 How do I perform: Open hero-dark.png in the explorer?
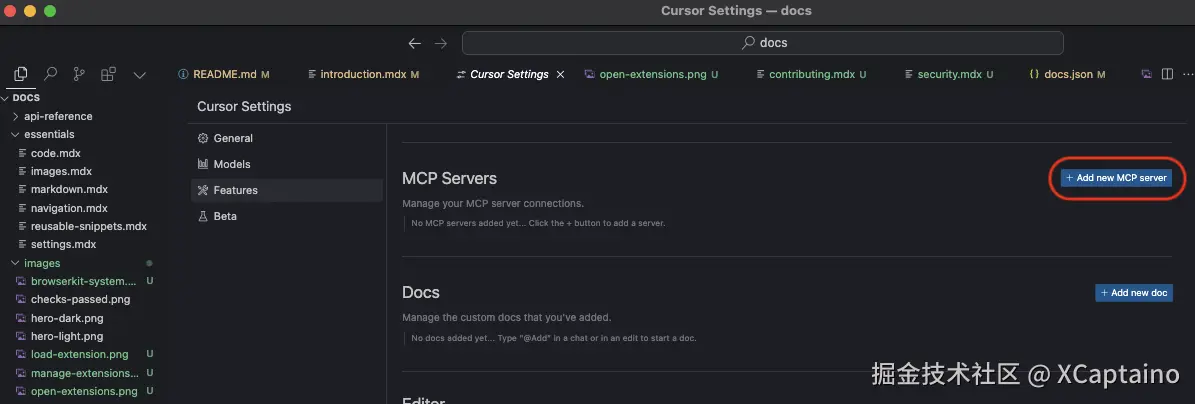click(x=67, y=318)
